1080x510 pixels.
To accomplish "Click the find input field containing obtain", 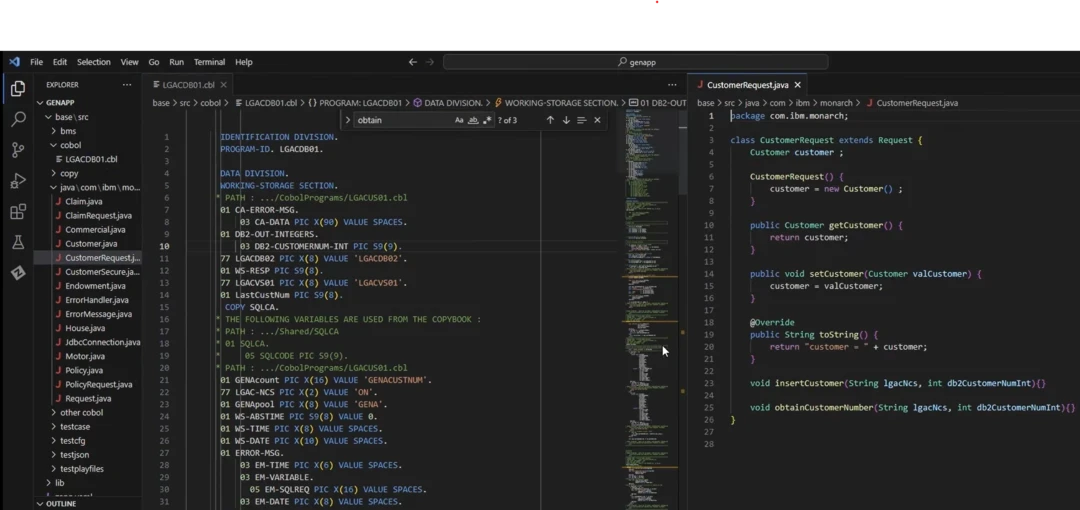I will [x=400, y=120].
